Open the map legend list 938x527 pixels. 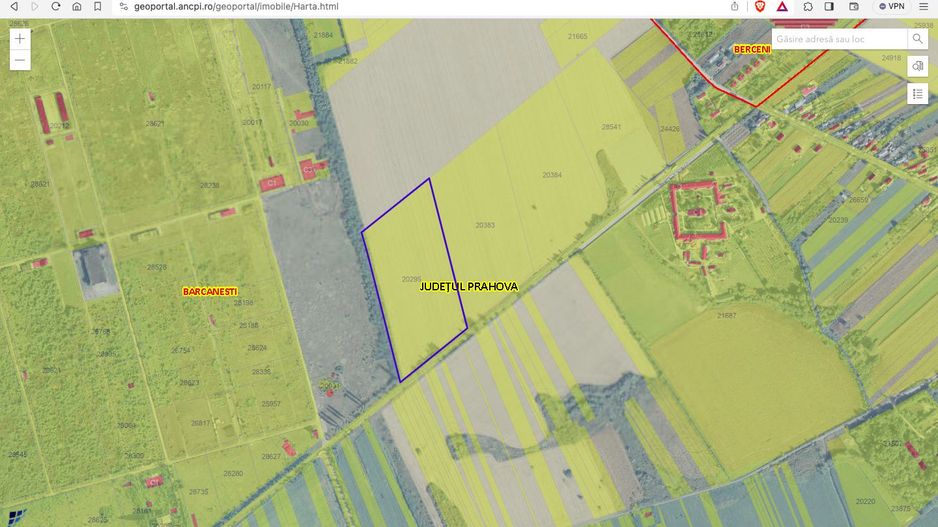point(918,94)
